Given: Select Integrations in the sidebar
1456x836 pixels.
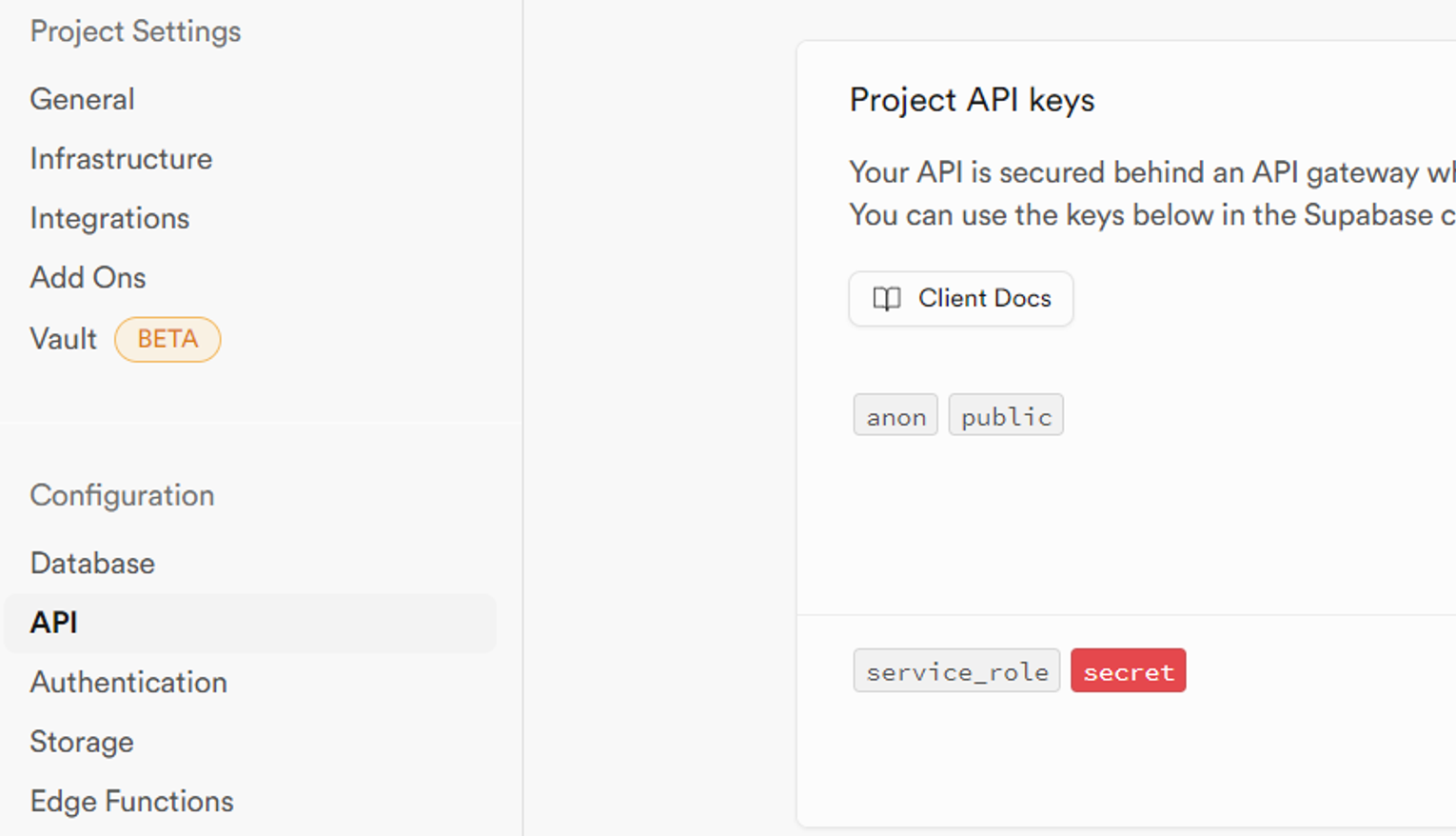Looking at the screenshot, I should pos(109,218).
